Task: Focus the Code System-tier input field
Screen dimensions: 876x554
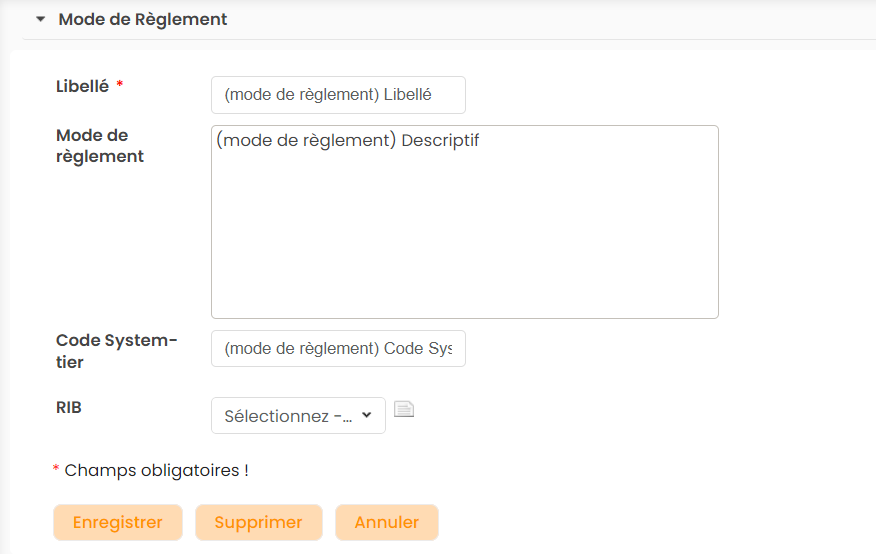Action: (338, 349)
